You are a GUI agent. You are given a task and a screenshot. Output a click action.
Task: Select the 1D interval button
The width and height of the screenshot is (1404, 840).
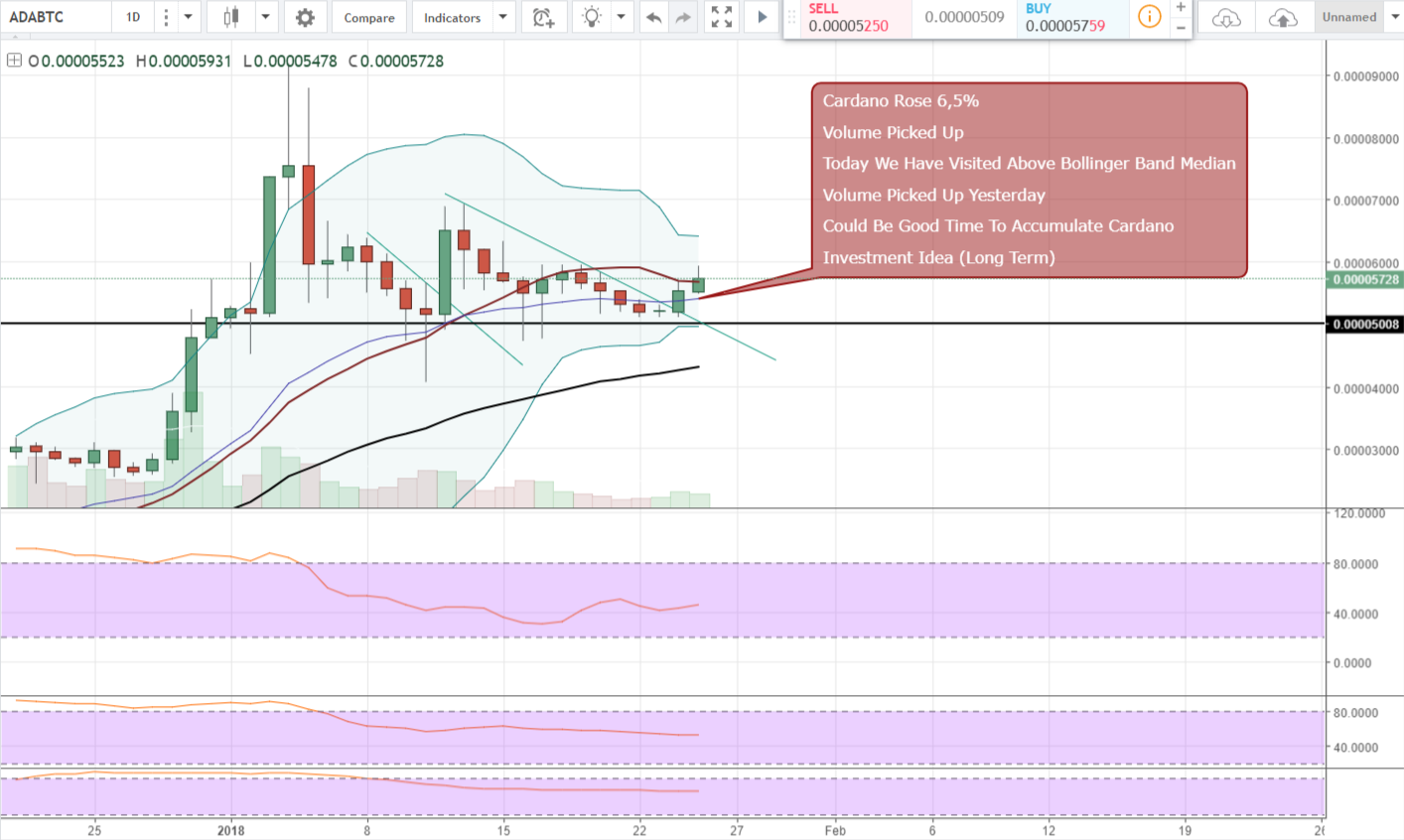133,17
